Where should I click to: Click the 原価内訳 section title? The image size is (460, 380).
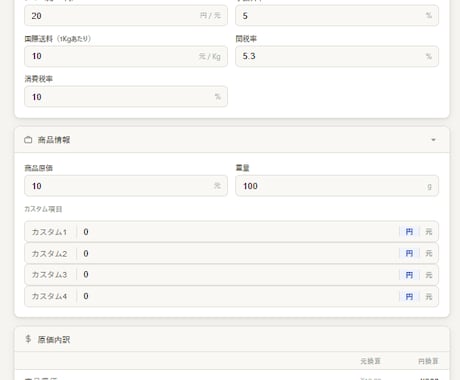click(x=54, y=339)
